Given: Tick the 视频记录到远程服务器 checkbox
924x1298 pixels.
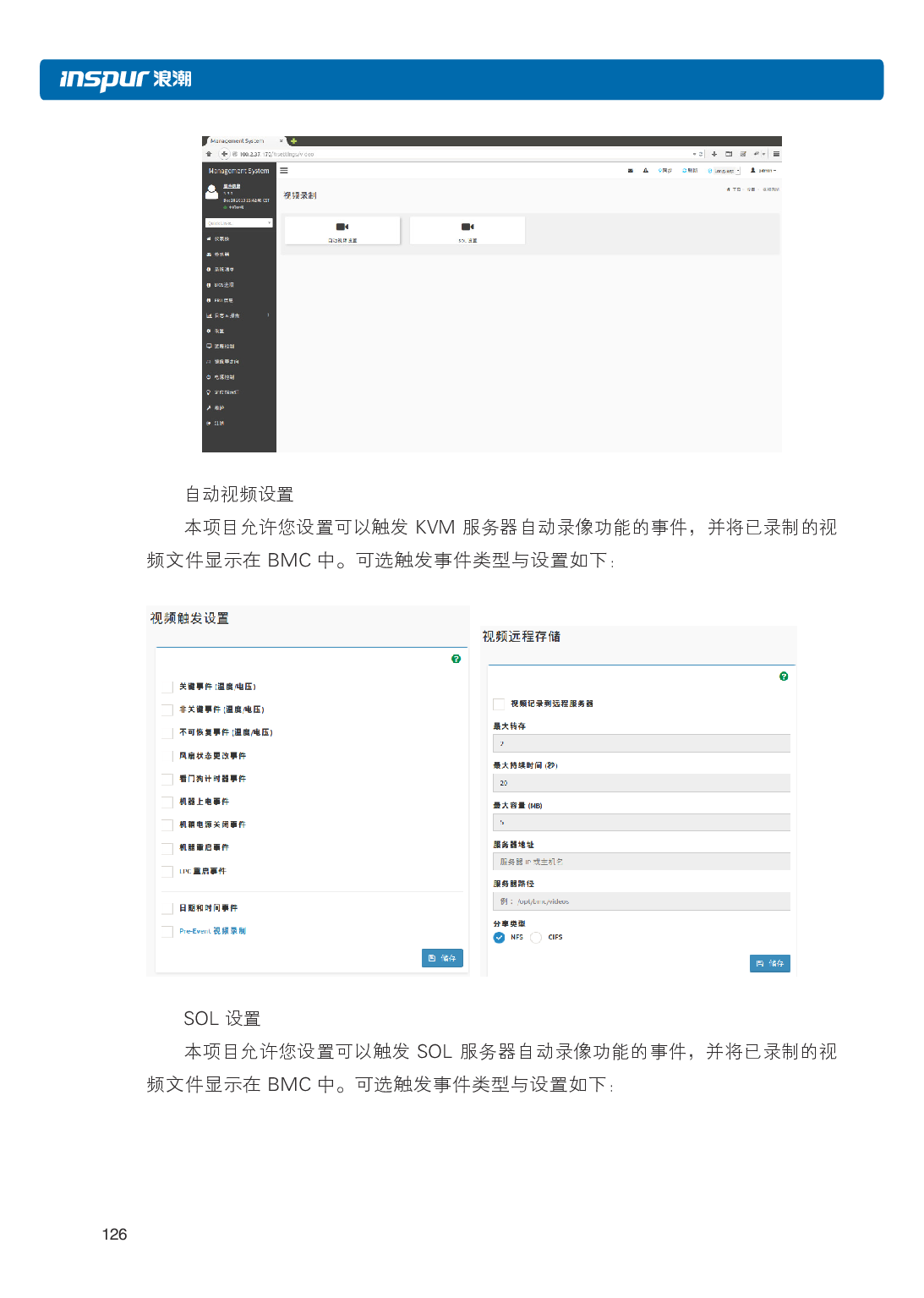Looking at the screenshot, I should click(x=499, y=704).
